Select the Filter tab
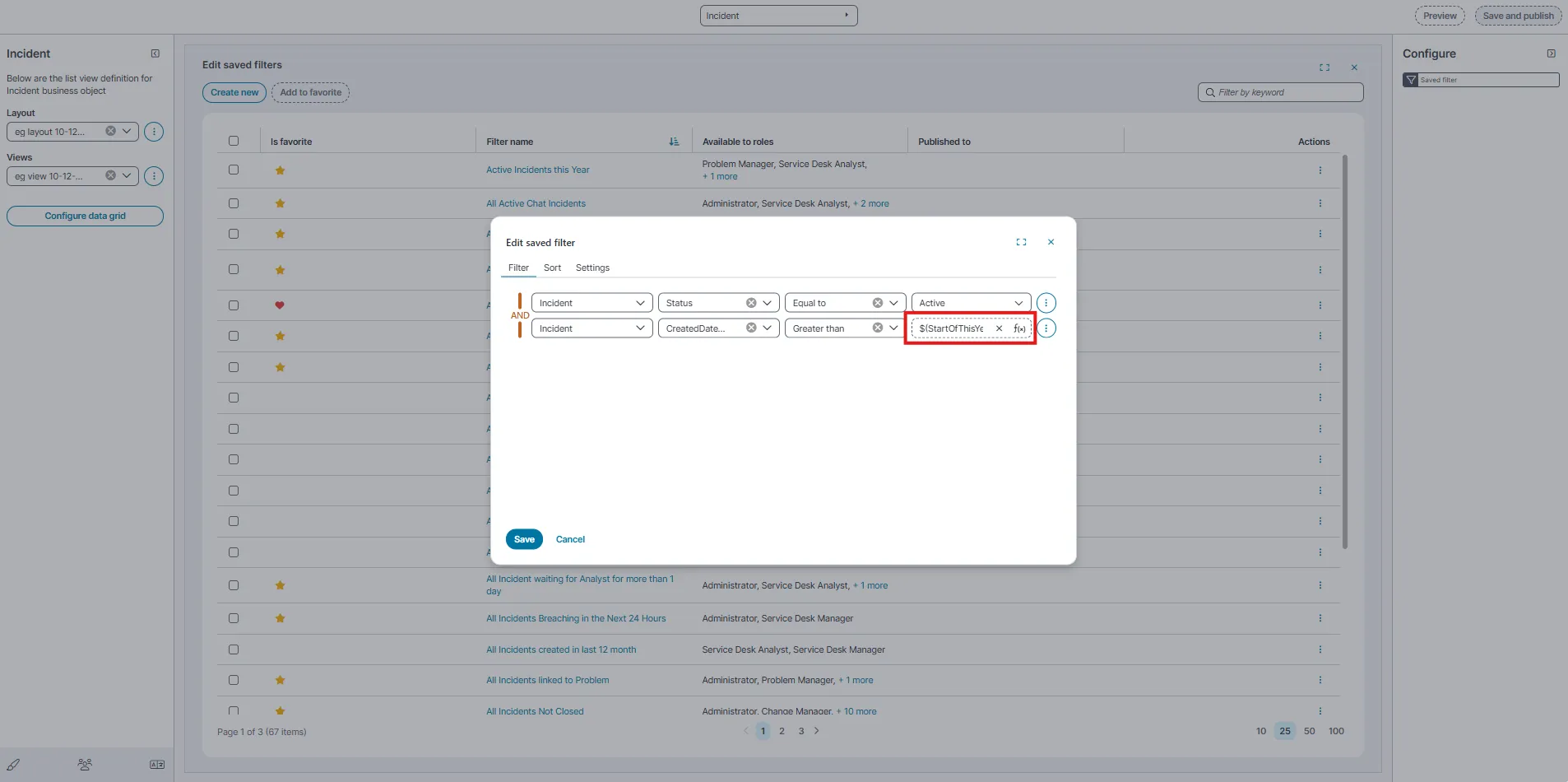 pos(518,268)
